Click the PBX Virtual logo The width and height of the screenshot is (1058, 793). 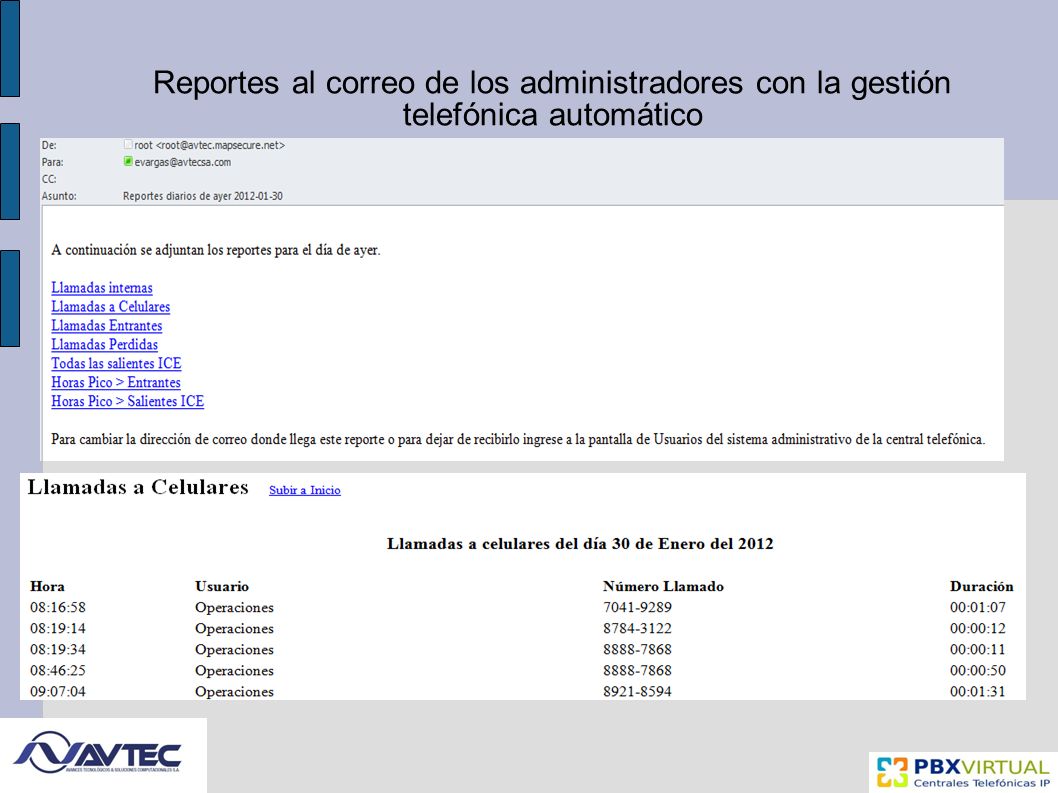[963, 773]
